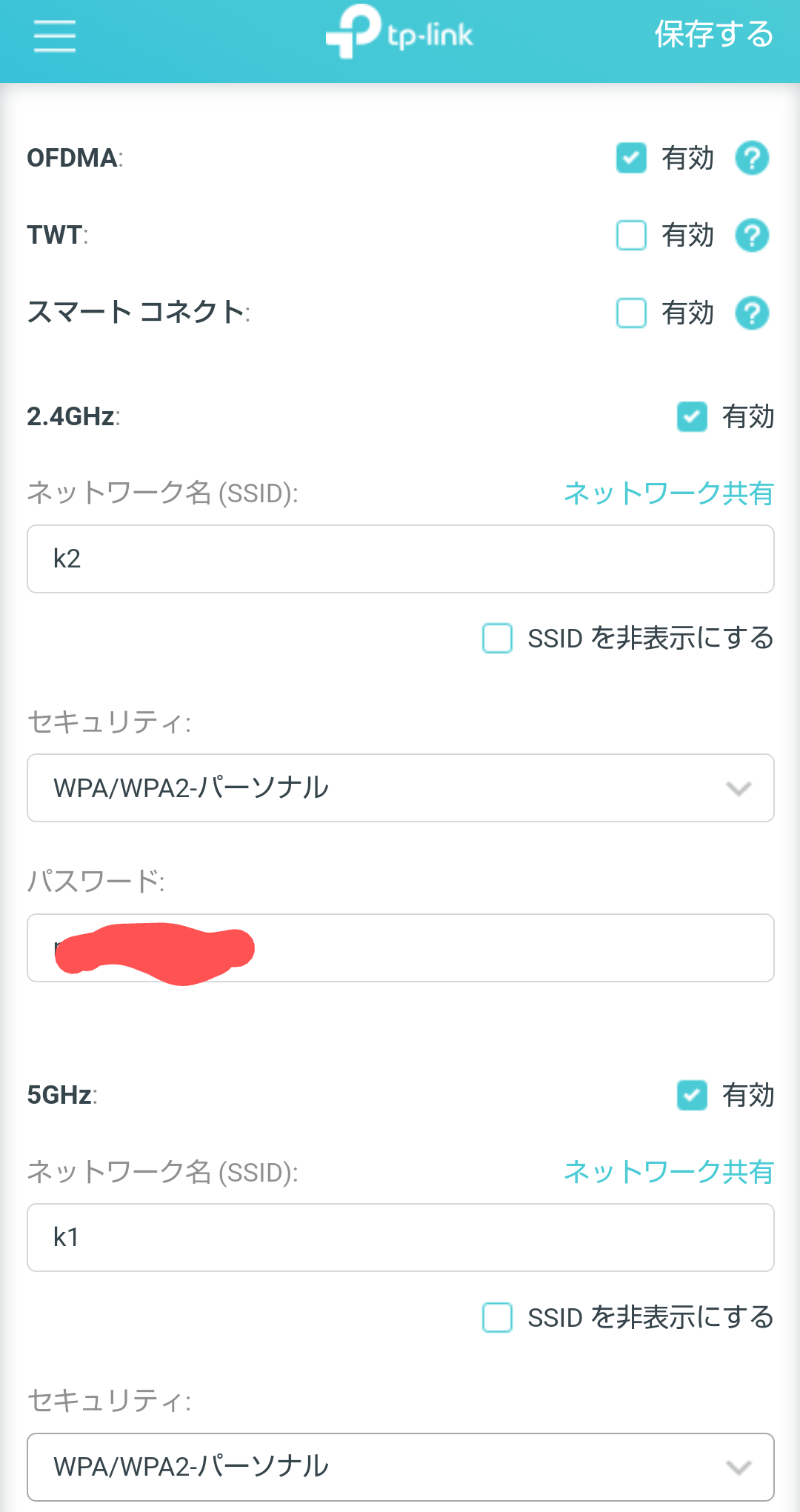Click the 2.4GHz ネットワーク共有 link

coord(668,493)
